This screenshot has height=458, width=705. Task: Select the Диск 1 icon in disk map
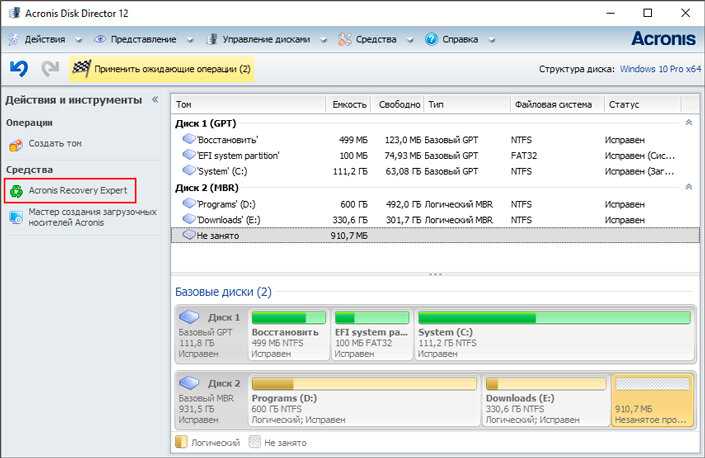189,317
